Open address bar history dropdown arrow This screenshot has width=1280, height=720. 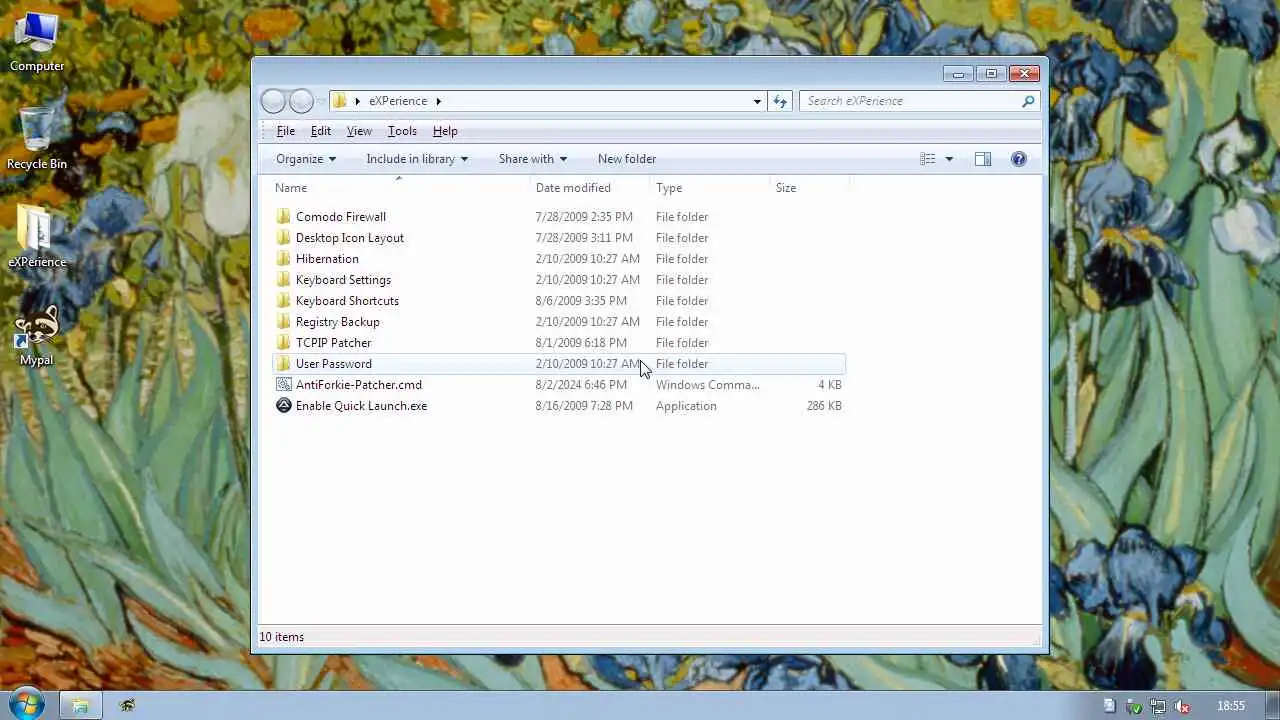(757, 101)
